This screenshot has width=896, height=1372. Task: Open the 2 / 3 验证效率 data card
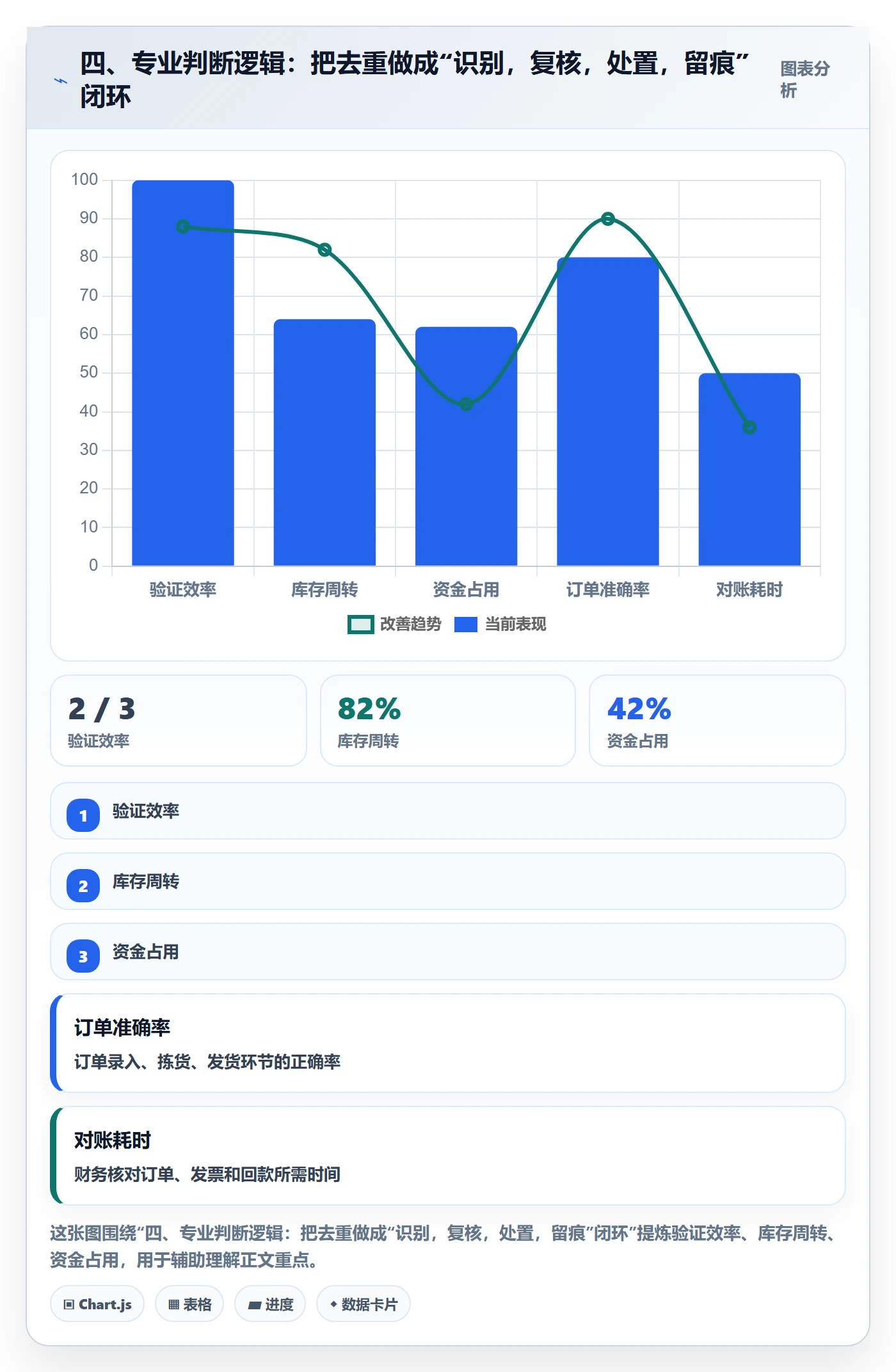pos(179,721)
